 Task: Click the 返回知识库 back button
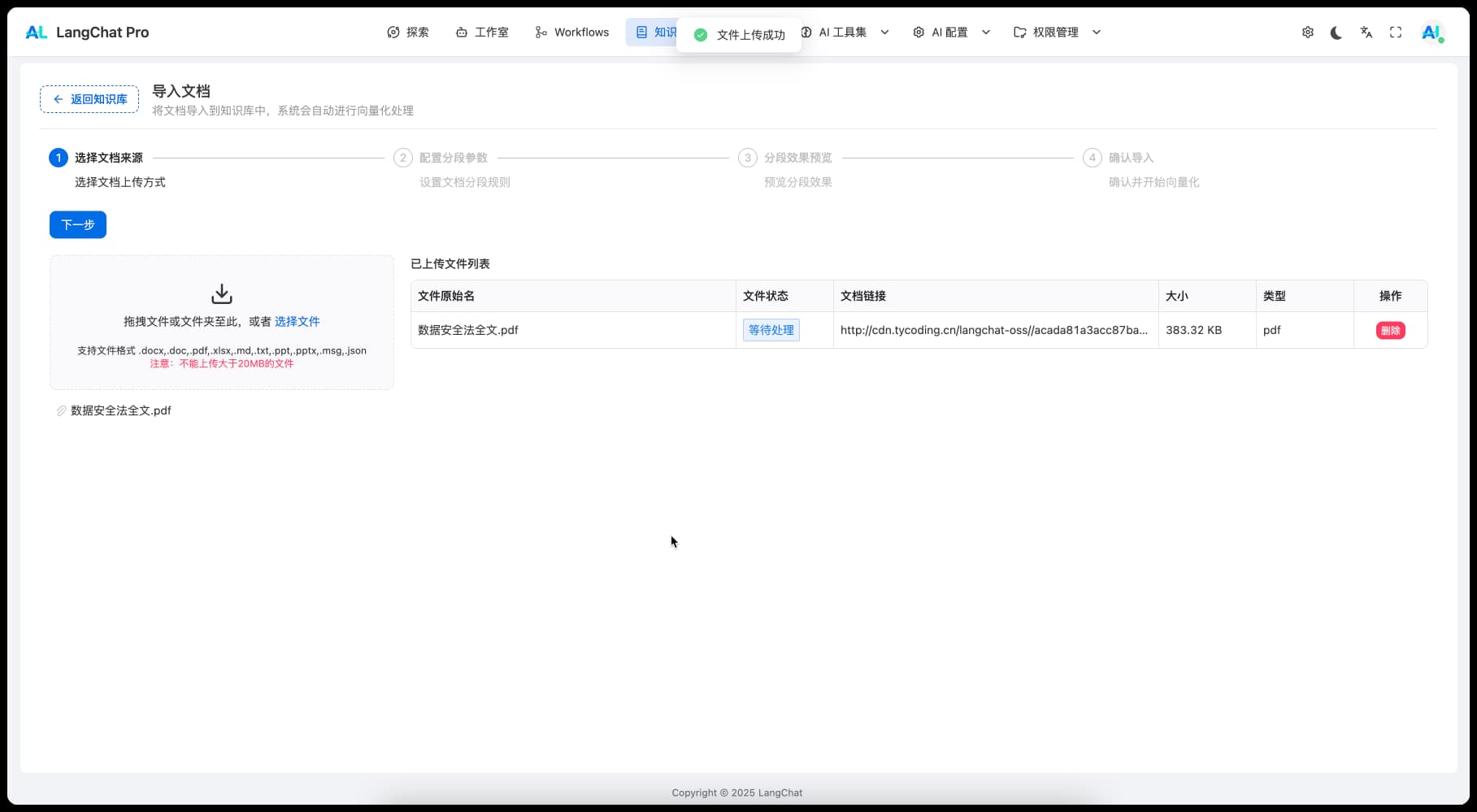point(89,99)
